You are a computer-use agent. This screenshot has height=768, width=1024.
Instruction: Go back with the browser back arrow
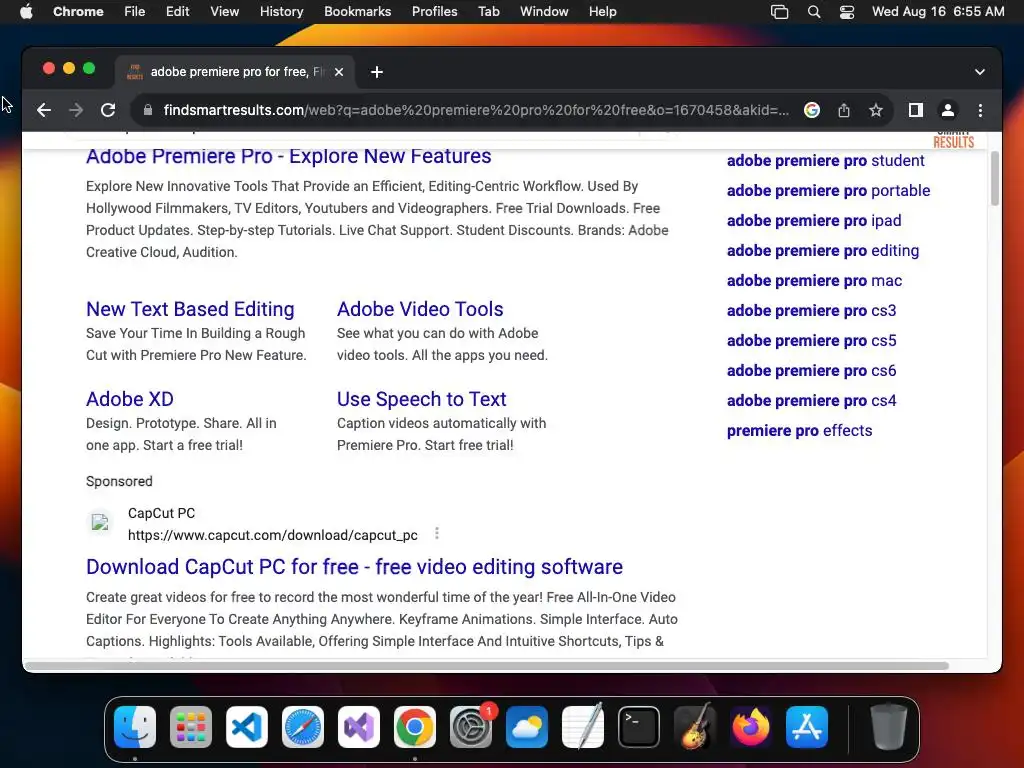[44, 110]
